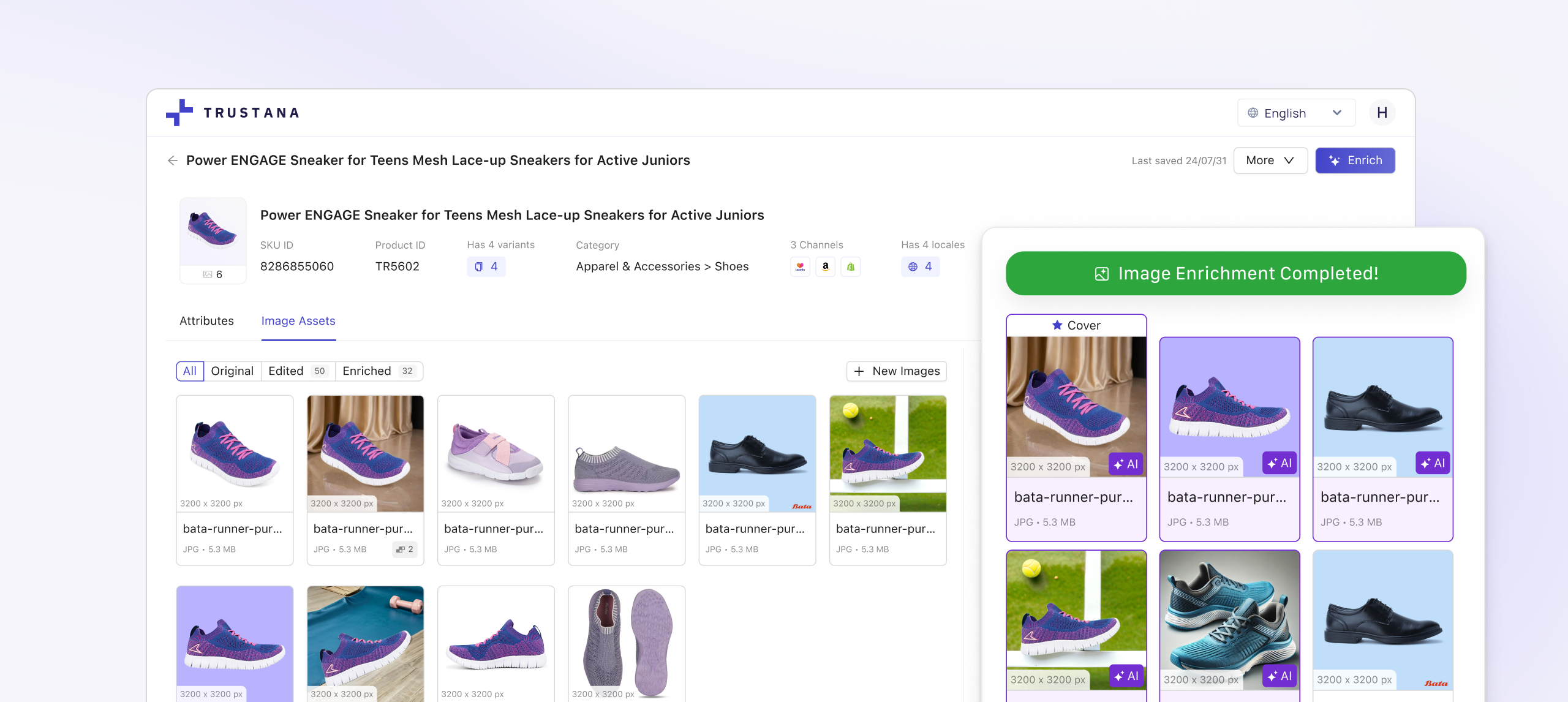Click the Enrich button

1355,160
